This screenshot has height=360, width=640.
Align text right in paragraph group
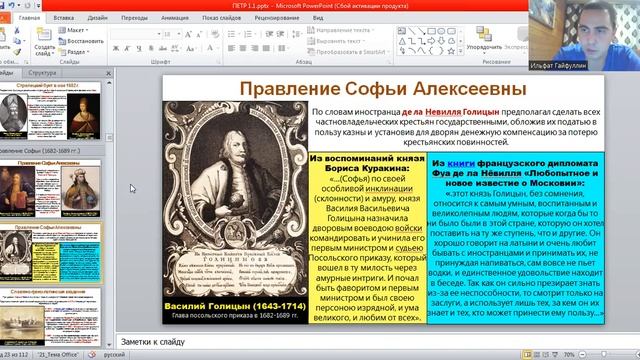[x=255, y=49]
